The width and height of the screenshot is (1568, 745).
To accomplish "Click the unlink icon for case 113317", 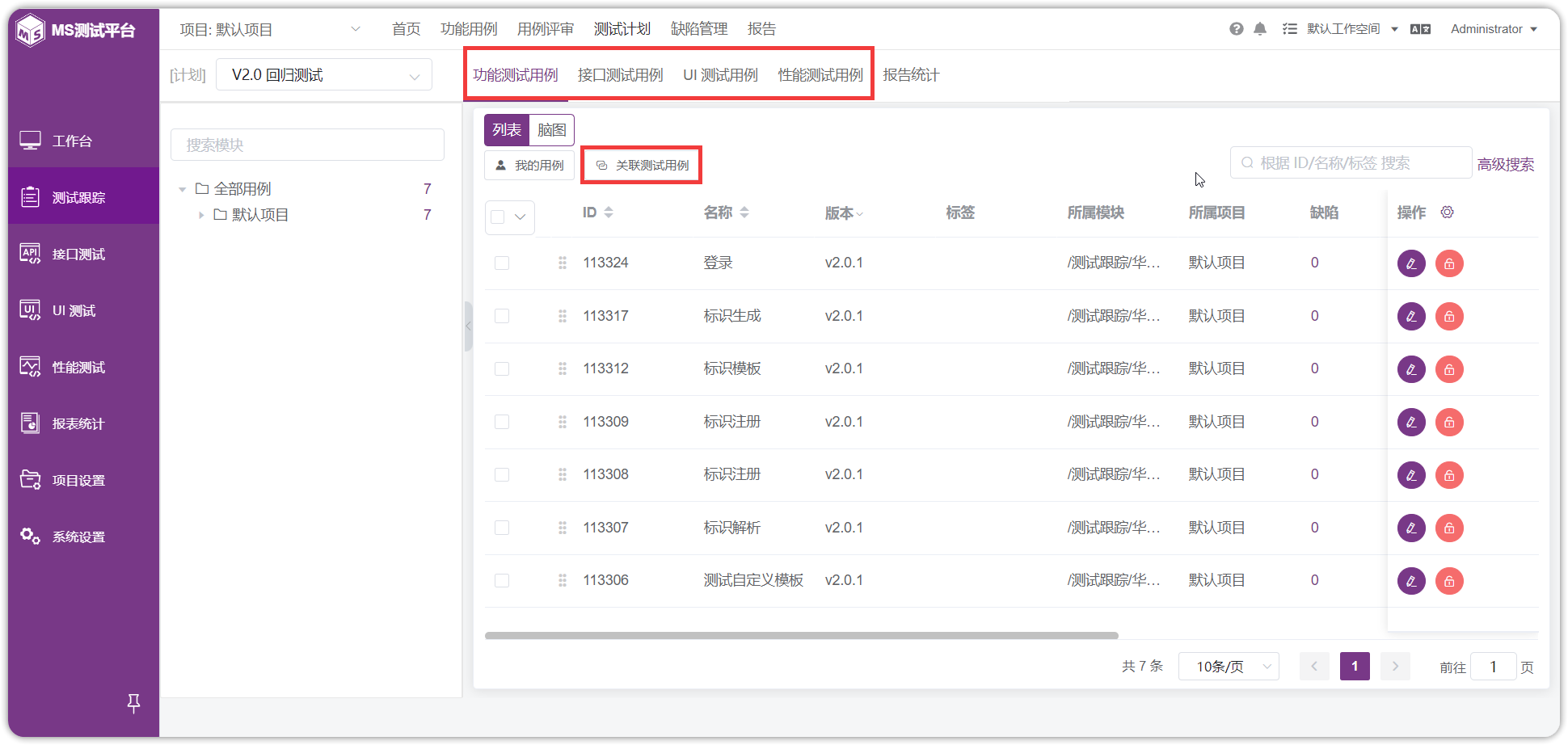I will pos(1449,316).
